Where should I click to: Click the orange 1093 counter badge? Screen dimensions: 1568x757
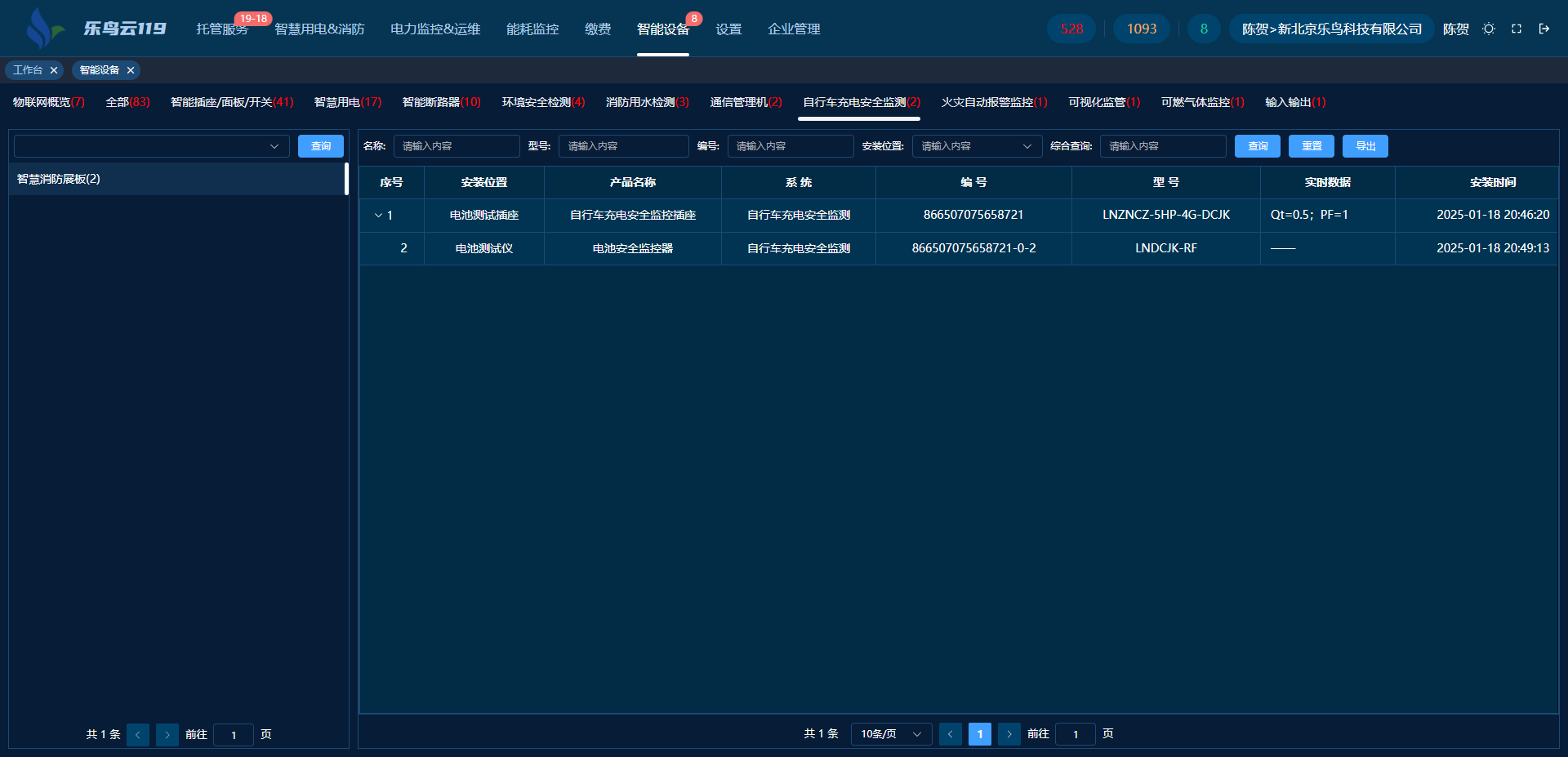pyautogui.click(x=1142, y=29)
